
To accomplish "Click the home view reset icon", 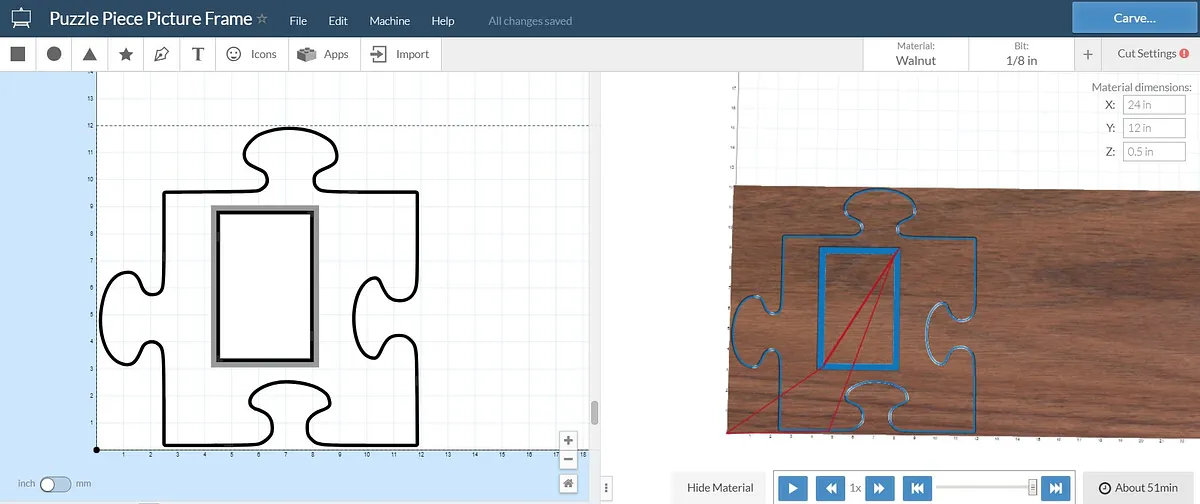I will pos(568,483).
